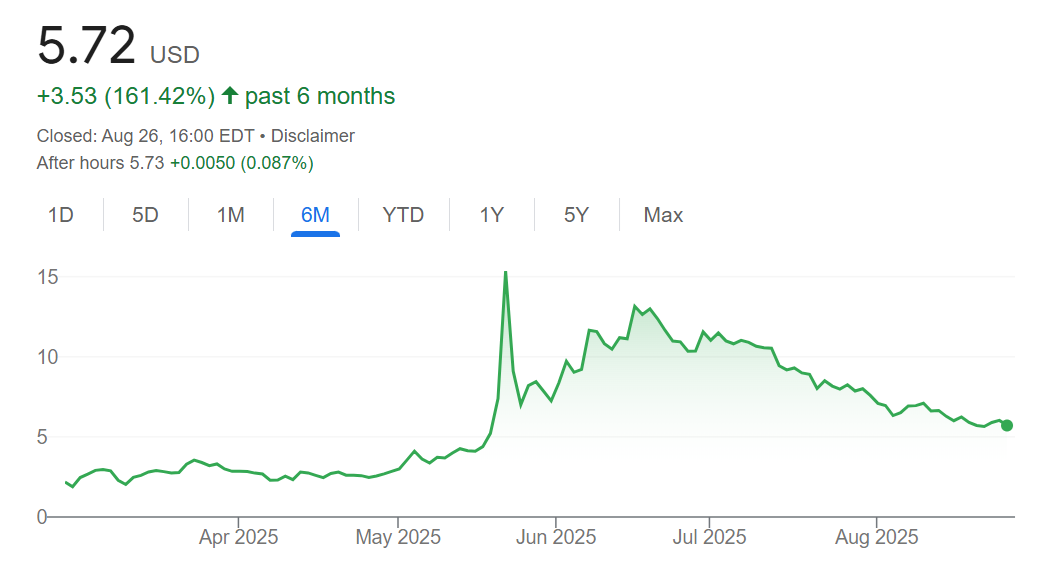Viewport: 1063px width, 574px height.
Task: Click the Apr 2025 axis label
Action: coord(239,537)
